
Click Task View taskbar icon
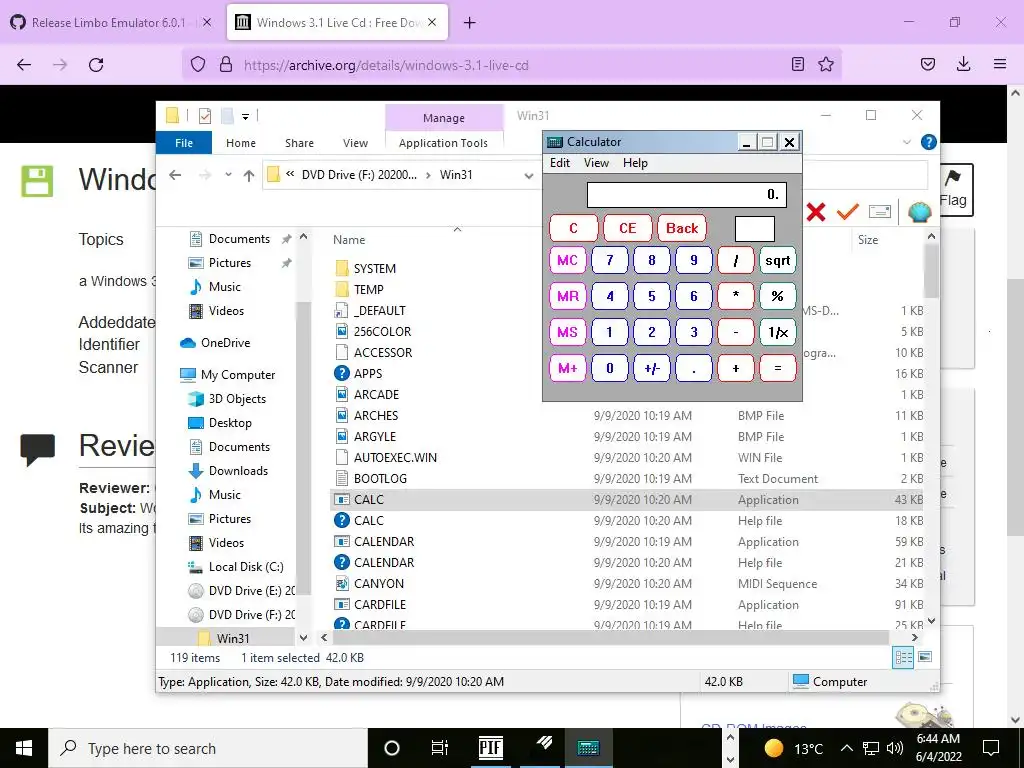coord(440,748)
